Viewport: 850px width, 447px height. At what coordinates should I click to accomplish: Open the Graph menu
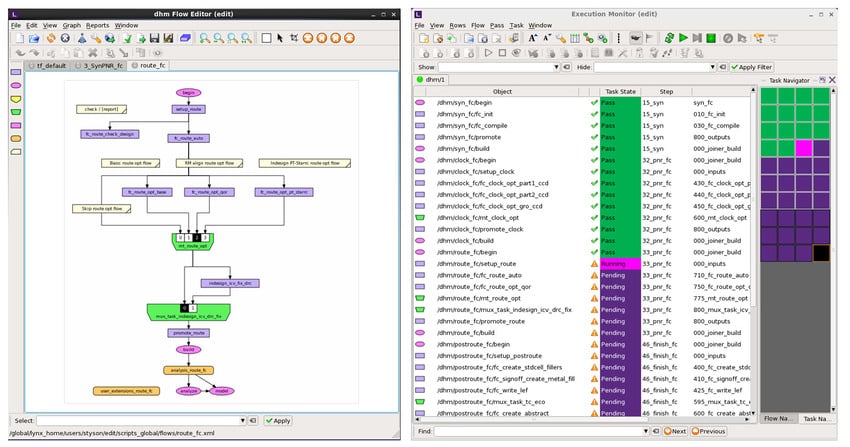[71, 25]
